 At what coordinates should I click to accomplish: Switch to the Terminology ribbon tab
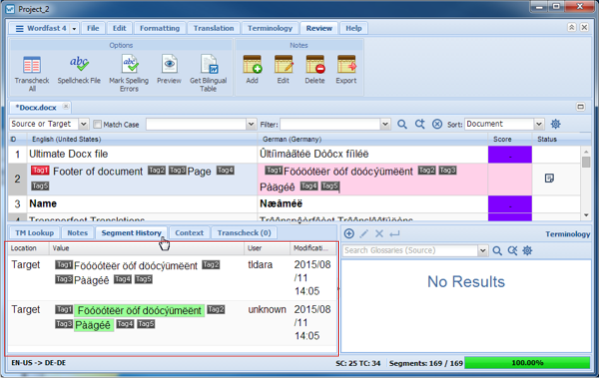point(270,28)
